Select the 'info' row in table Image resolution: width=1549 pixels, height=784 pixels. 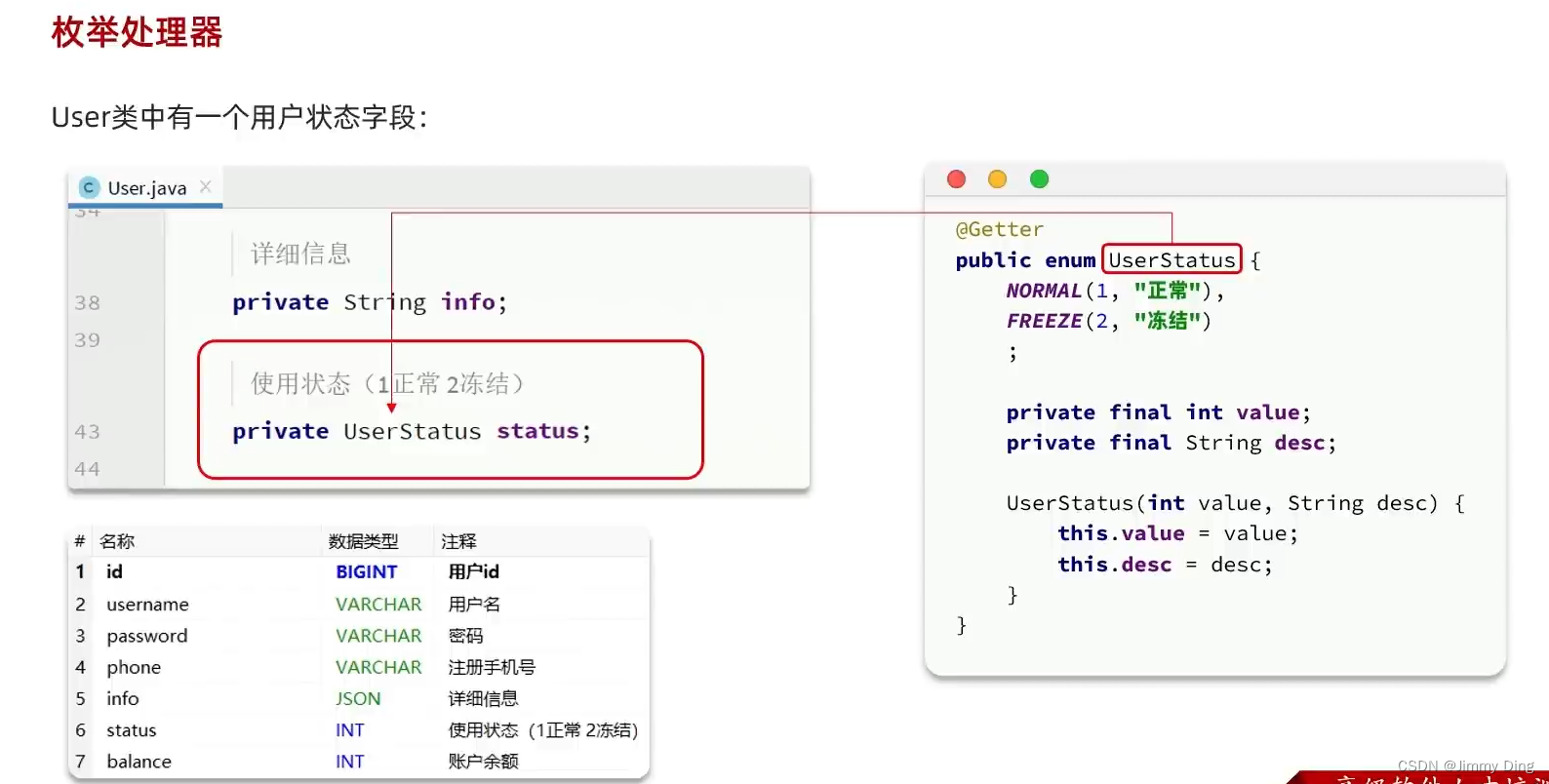pos(359,698)
